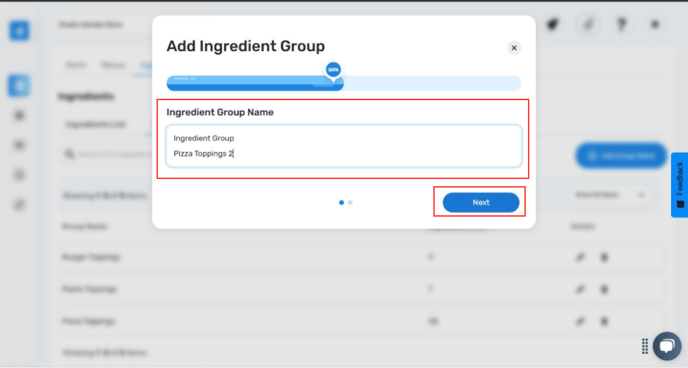Close the Add Ingredient Group dialog

click(514, 48)
